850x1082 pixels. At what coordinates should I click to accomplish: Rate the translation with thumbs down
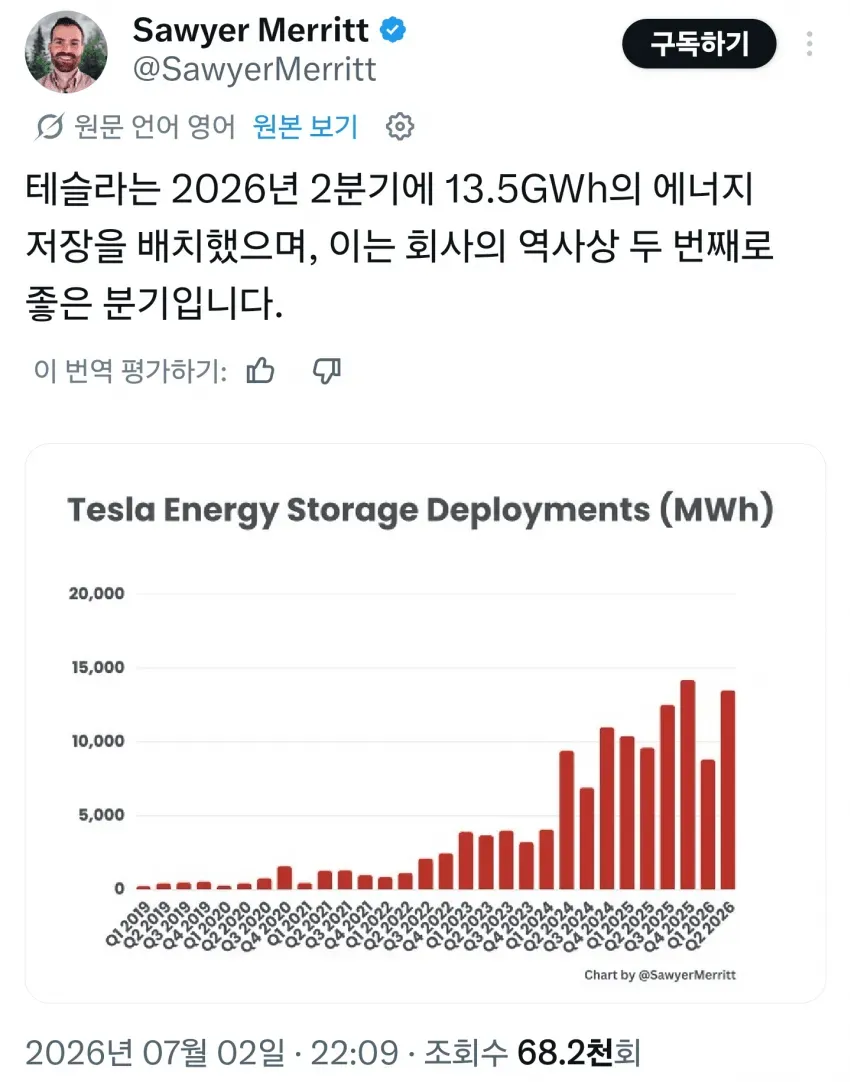point(326,371)
